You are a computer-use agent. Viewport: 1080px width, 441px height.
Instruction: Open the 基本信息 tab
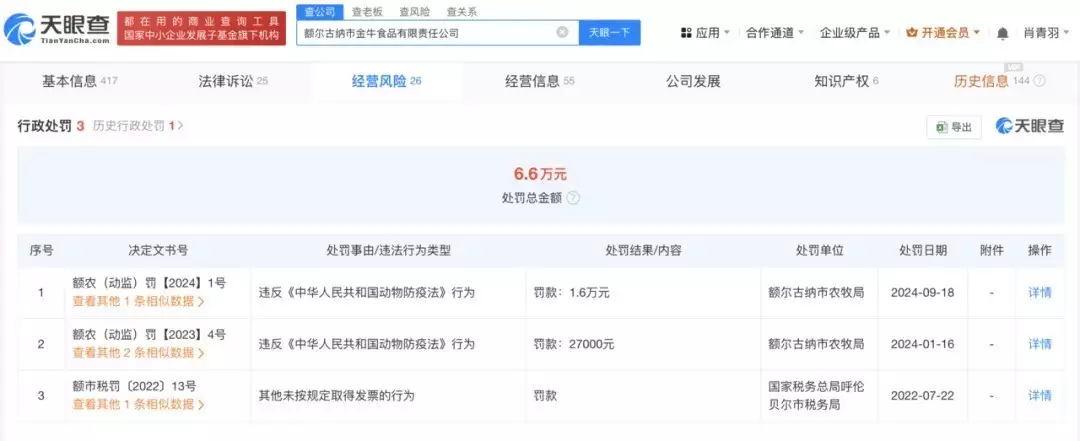80,81
